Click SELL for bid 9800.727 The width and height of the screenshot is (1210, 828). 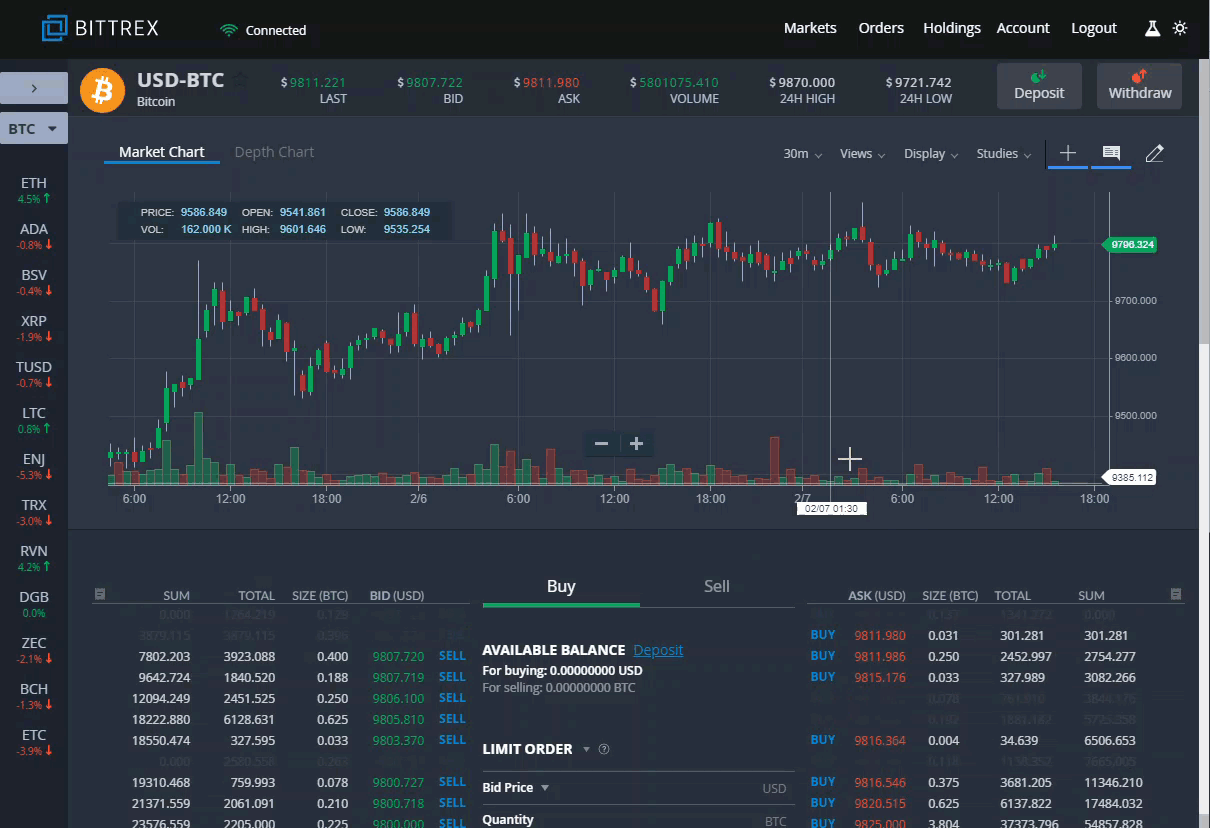click(452, 782)
